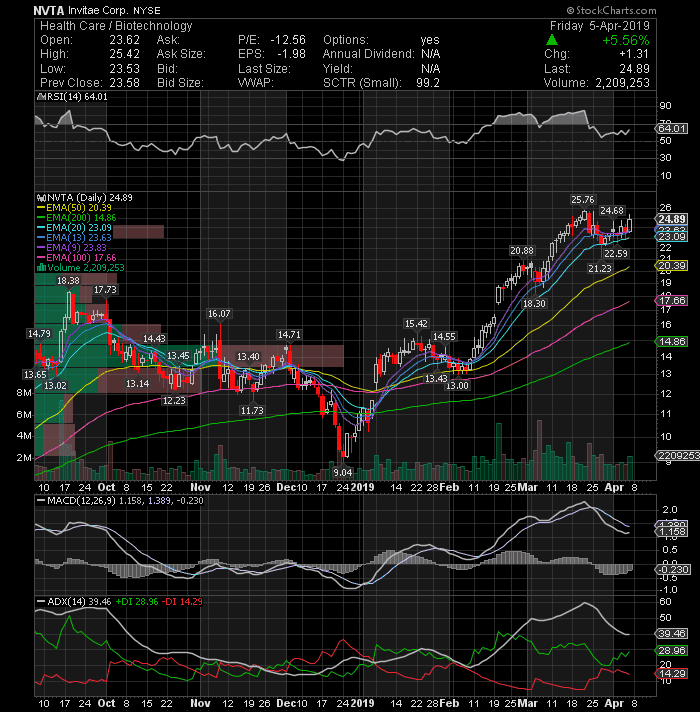Screen dimensions: 700x712
Task: Click the EMA(50) 20.39 legend entry
Action: [74, 208]
